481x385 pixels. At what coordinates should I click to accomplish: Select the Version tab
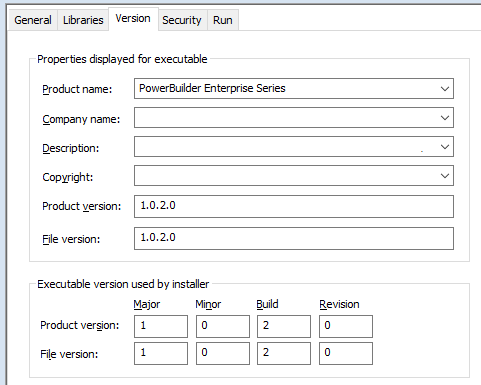click(x=133, y=19)
